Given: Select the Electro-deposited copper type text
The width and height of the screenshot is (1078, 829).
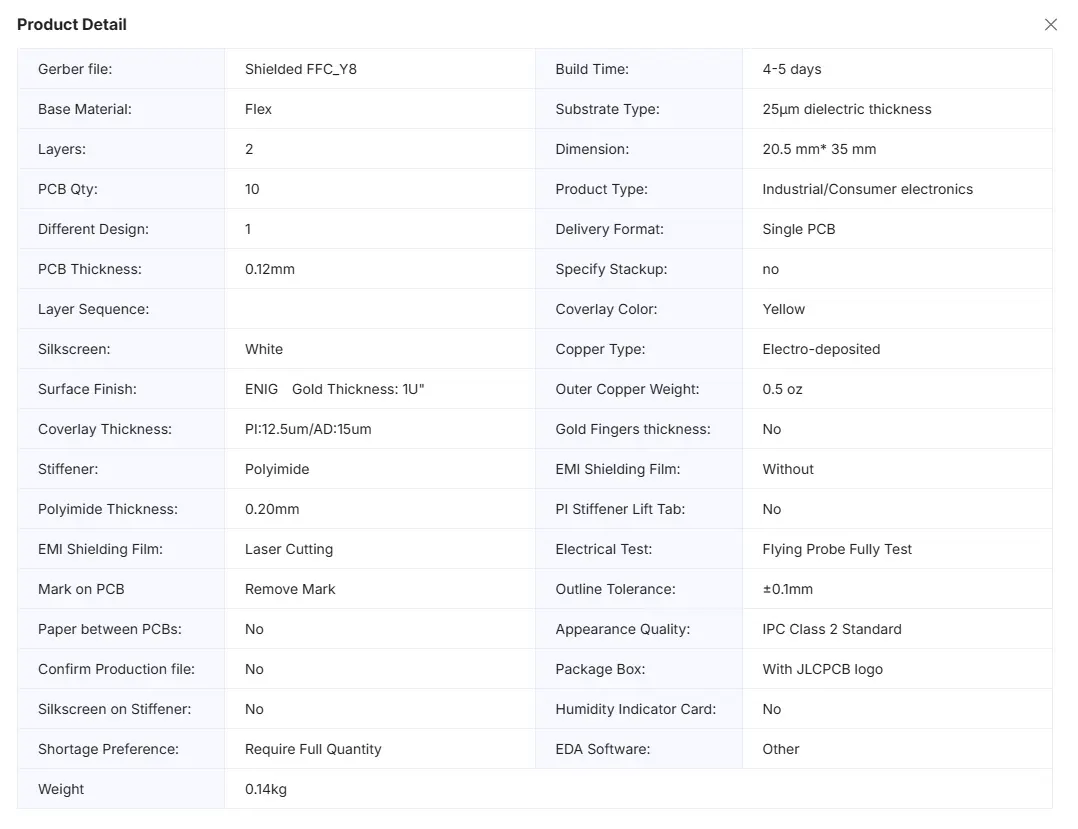Looking at the screenshot, I should (x=821, y=349).
